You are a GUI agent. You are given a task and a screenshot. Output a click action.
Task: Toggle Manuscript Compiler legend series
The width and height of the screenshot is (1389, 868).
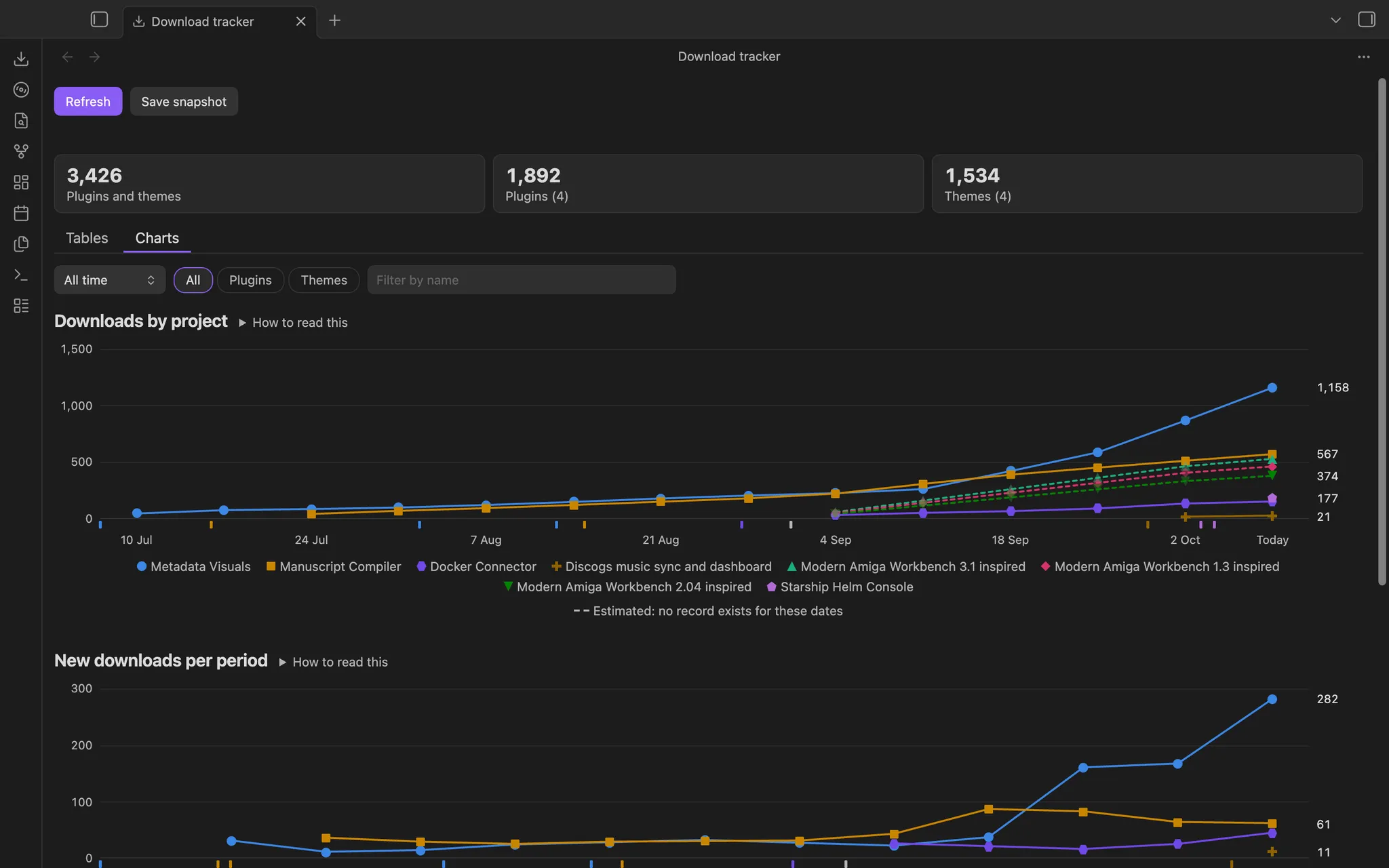[334, 567]
